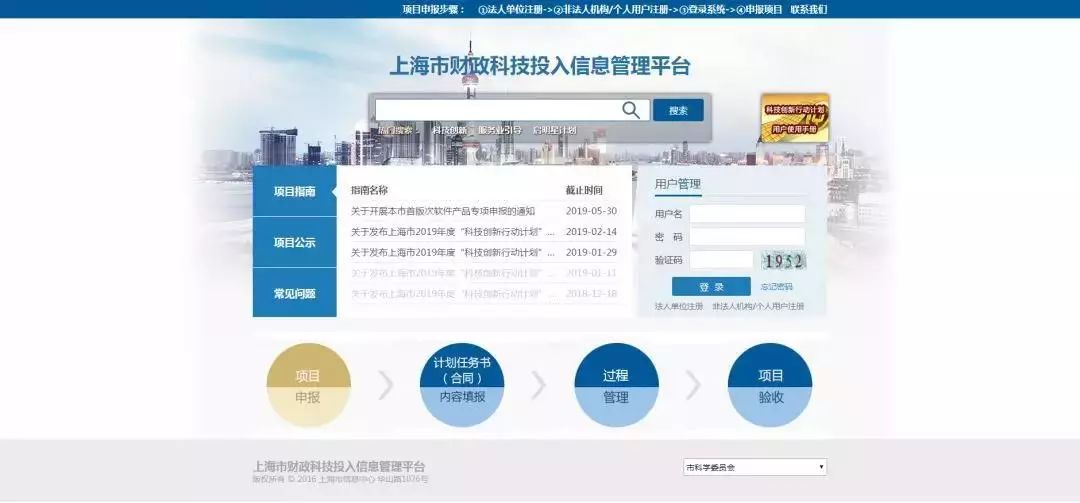Image resolution: width=1080 pixels, height=503 pixels.
Task: Click hot search term 科技创新
Action: pyautogui.click(x=449, y=130)
